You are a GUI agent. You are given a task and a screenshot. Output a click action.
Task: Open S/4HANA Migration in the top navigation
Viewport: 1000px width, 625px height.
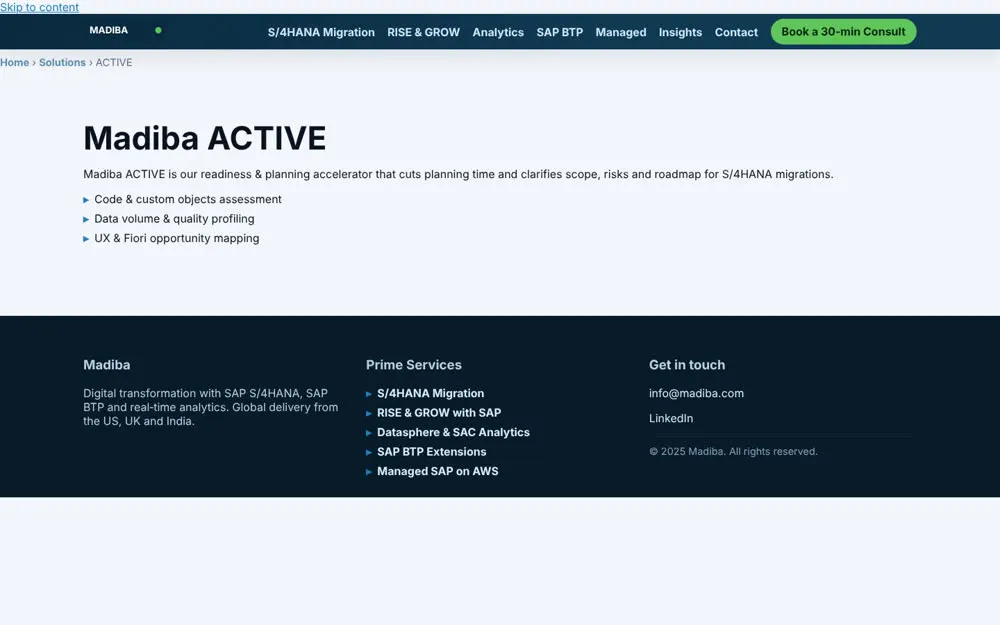[x=321, y=32]
